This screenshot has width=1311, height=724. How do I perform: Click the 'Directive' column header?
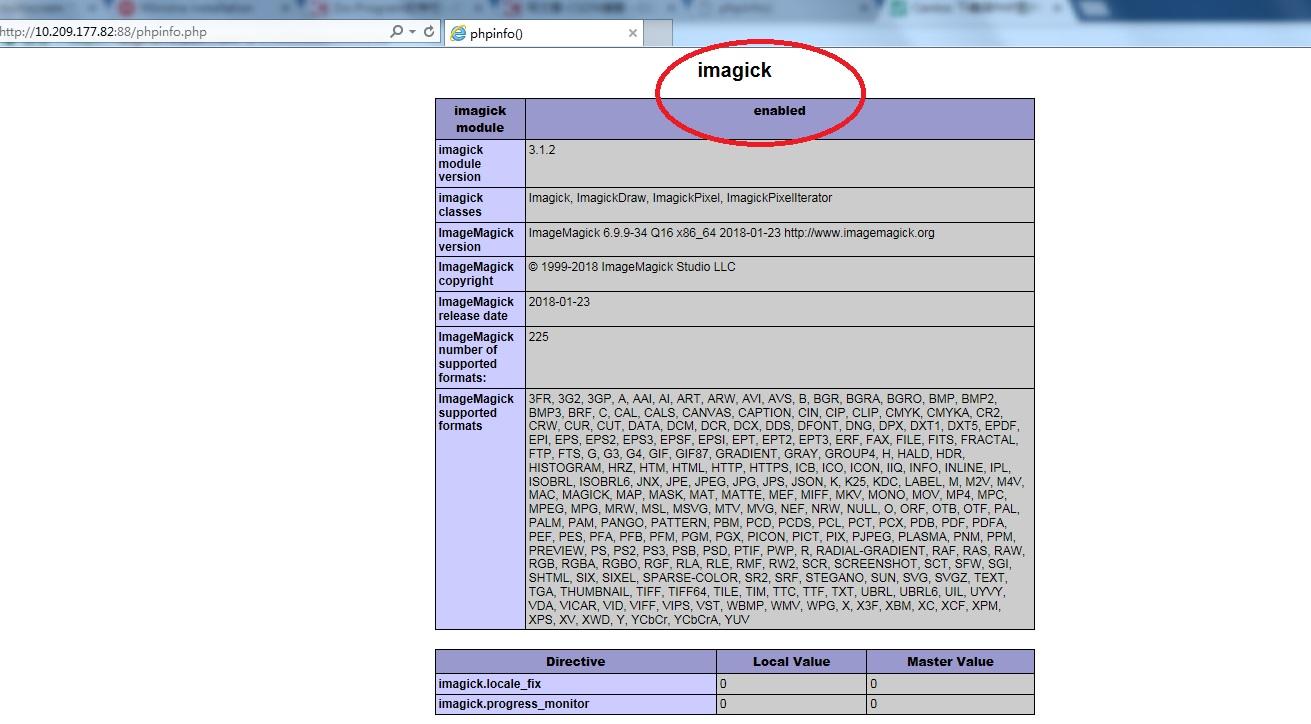coord(576,661)
